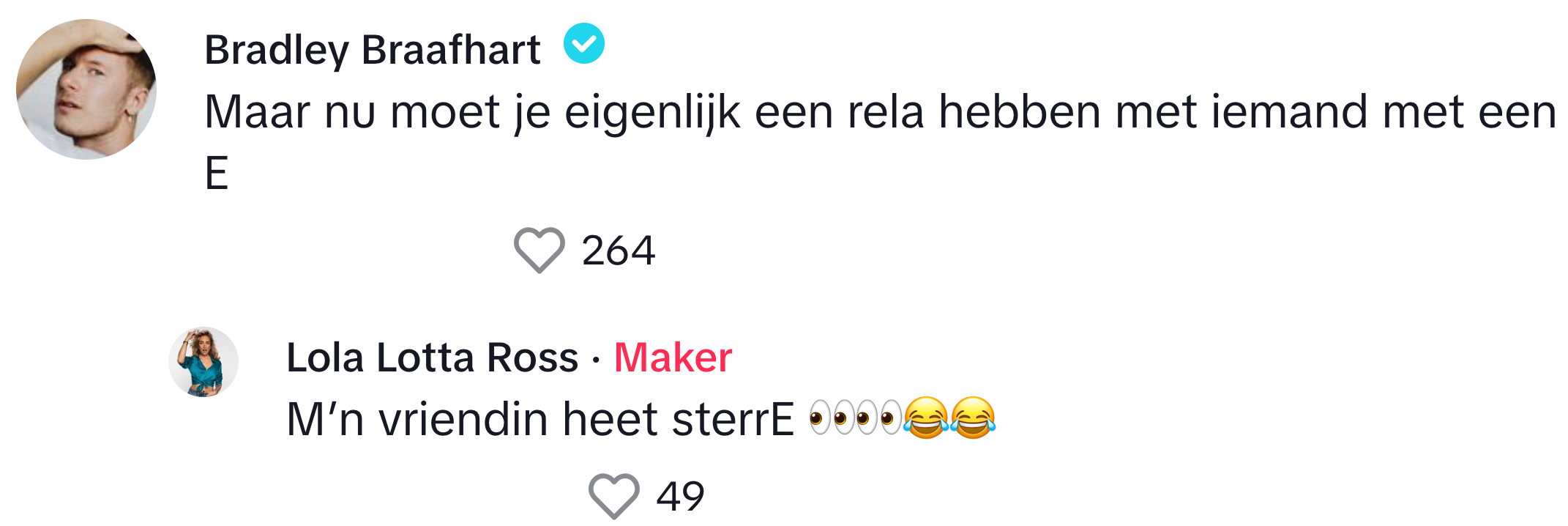Click the word "eigenlijk" in Bradley's comment
Image resolution: width=1568 pixels, height=526 pixels.
point(652,112)
